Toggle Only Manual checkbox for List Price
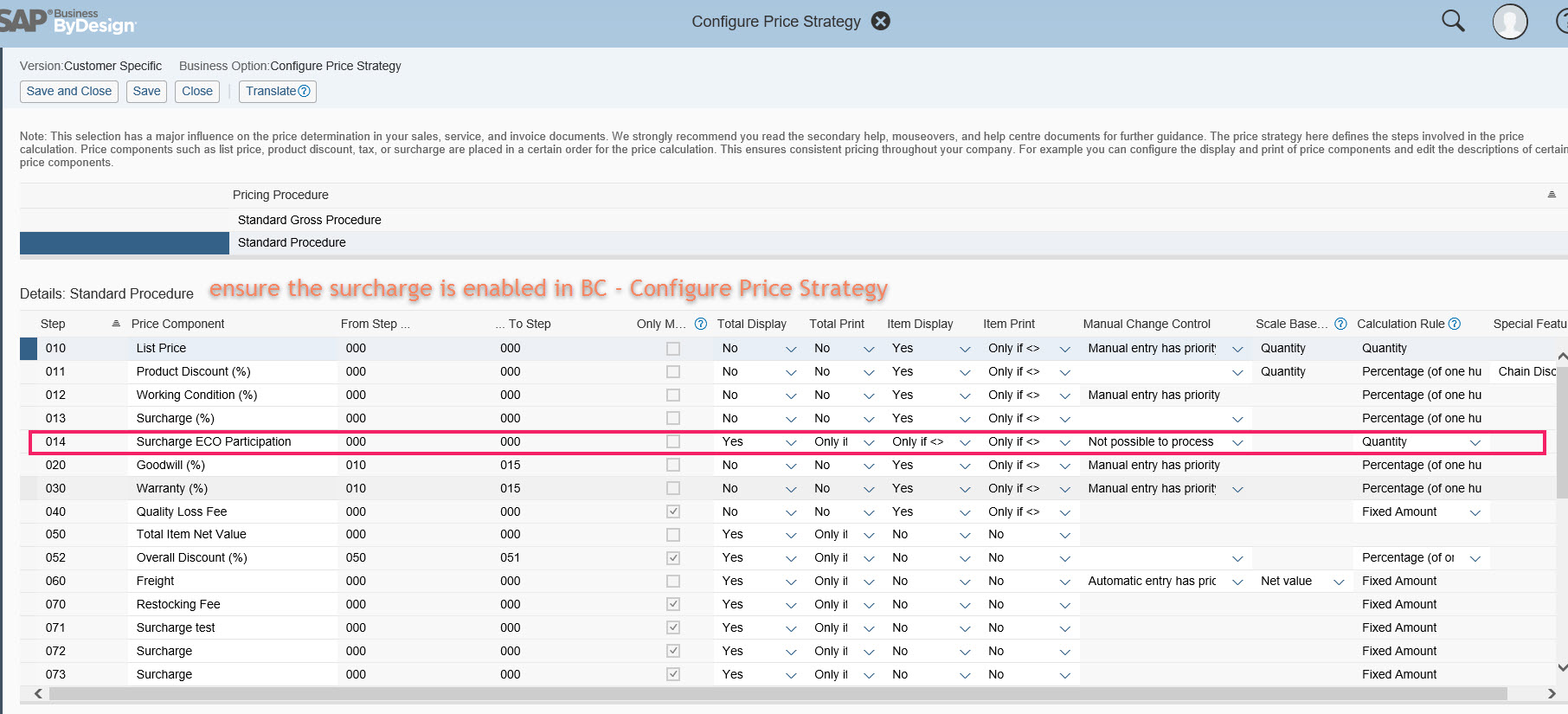Viewport: 1568px width, 714px height. pyautogui.click(x=673, y=349)
